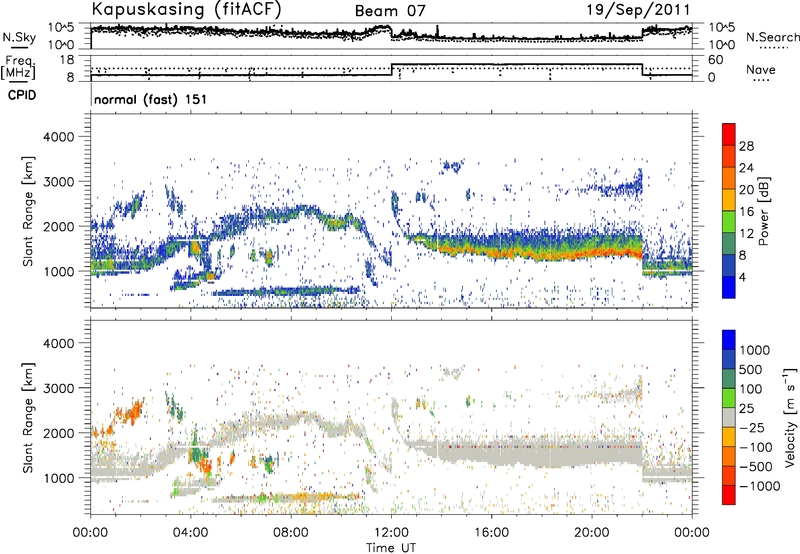This screenshot has width=800, height=554.
Task: Click the '00:00' label at the time axis end
Action: click(692, 533)
